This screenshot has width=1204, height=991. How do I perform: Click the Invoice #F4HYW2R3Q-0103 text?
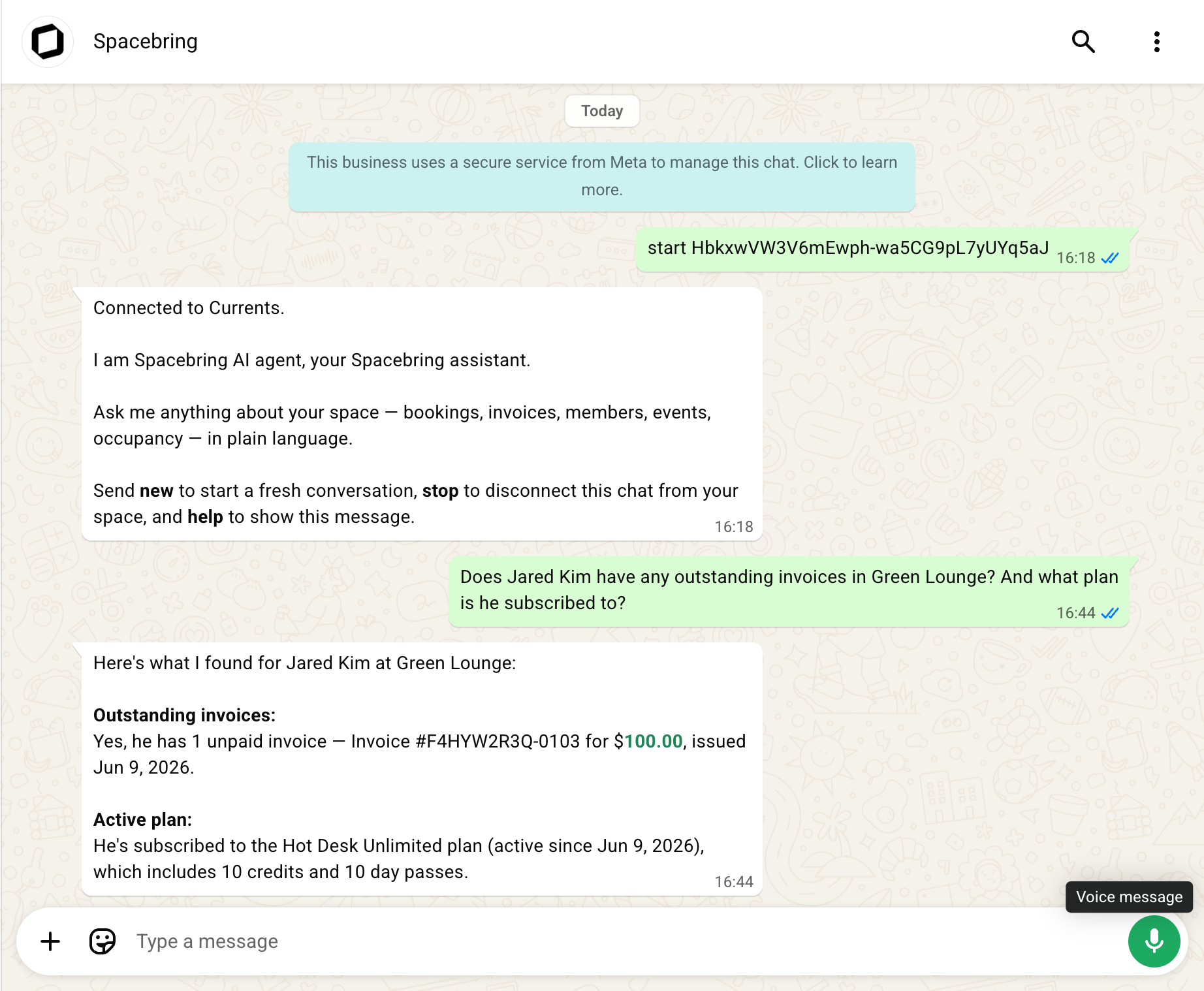[x=465, y=742]
